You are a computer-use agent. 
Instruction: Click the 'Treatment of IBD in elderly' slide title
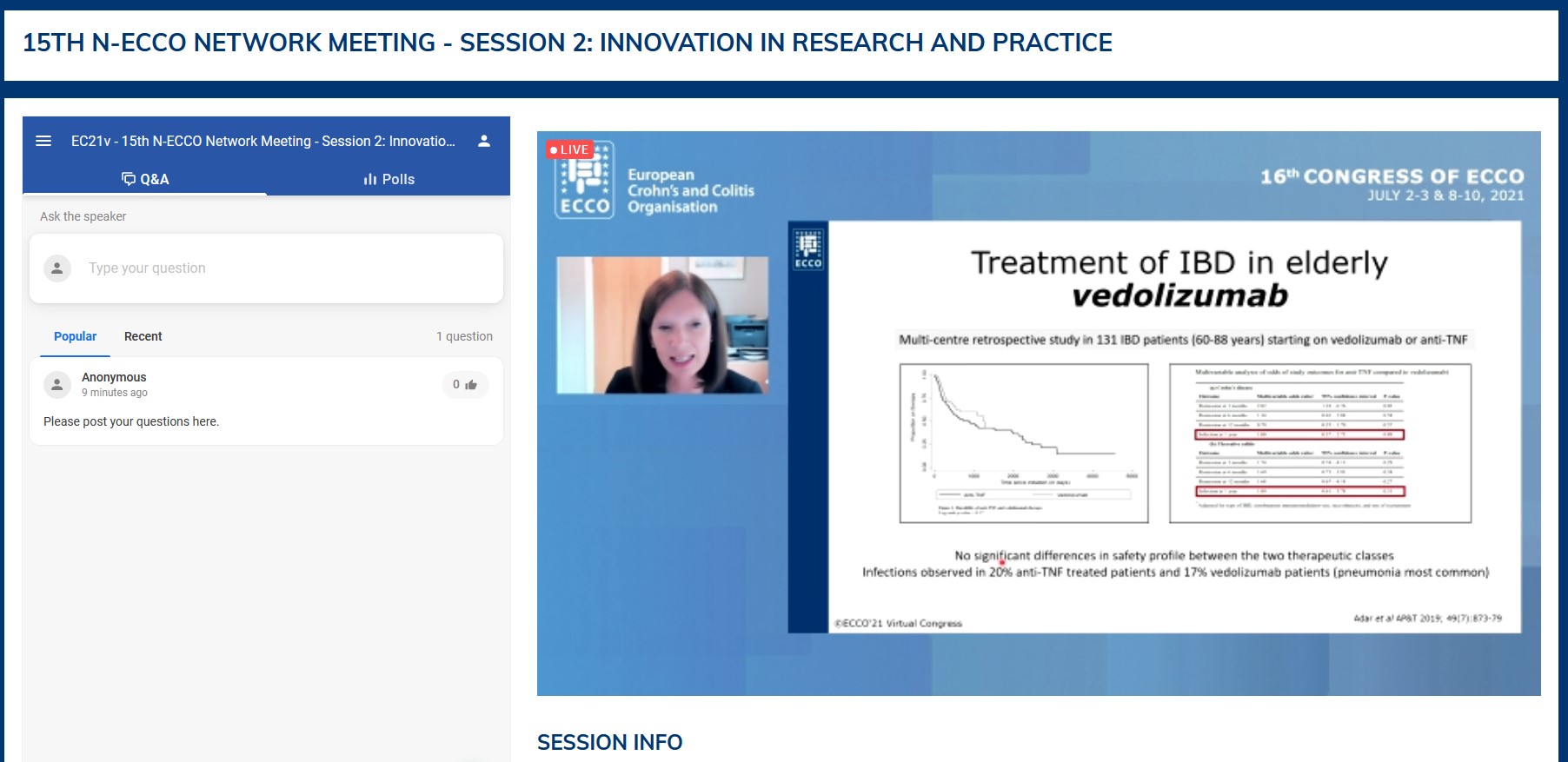coord(1179,262)
